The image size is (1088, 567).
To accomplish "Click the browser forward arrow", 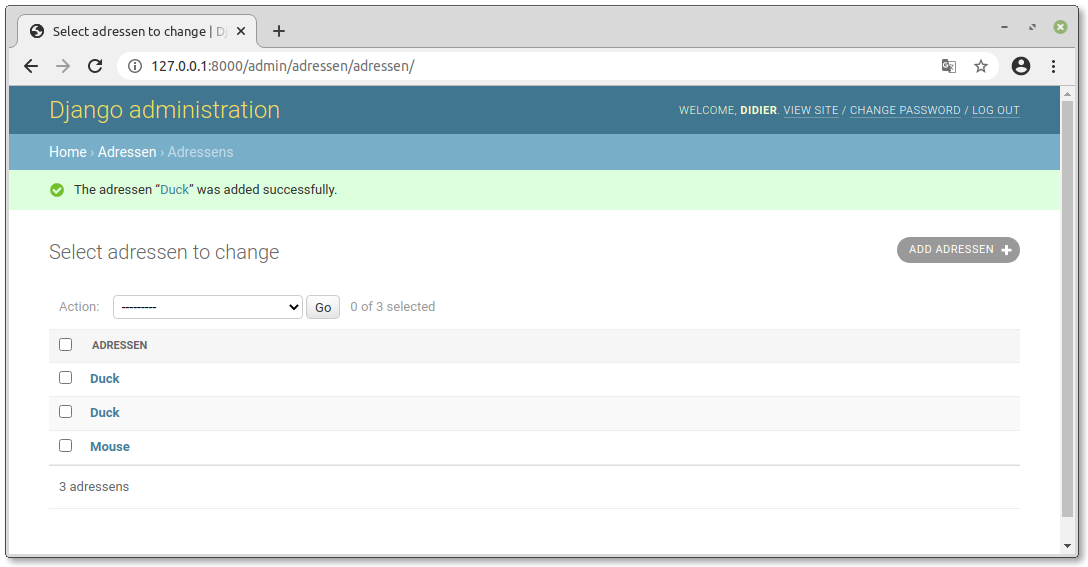I will [63, 66].
